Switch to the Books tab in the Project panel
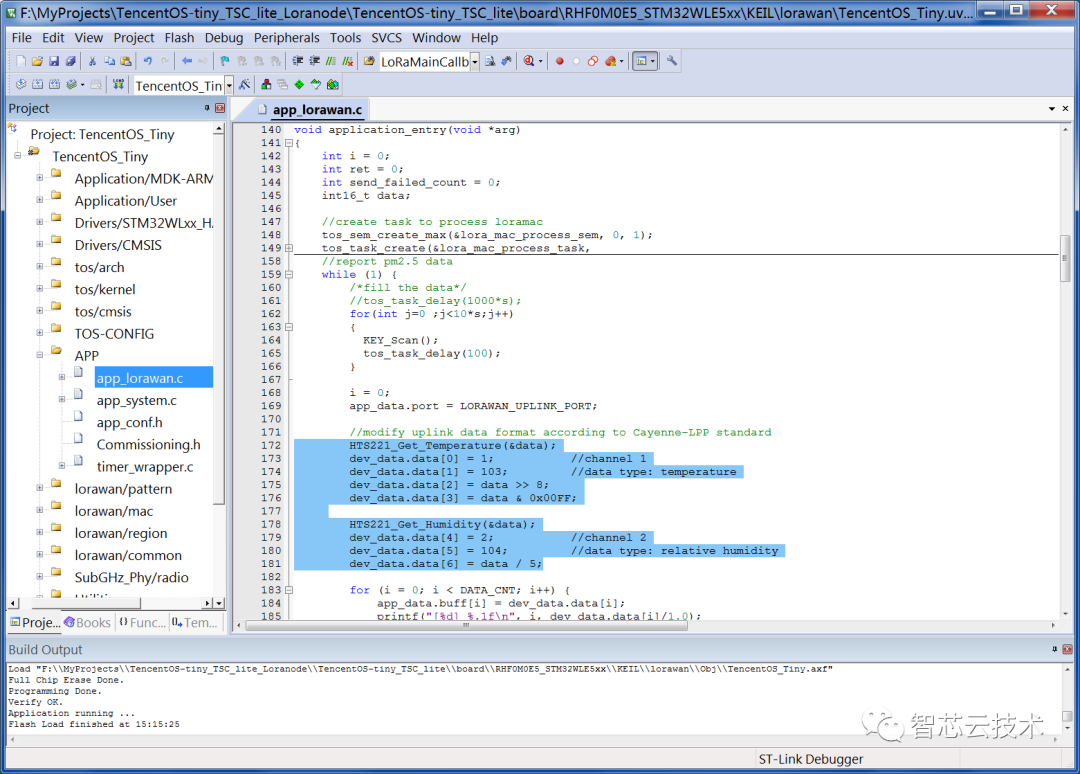 point(87,623)
